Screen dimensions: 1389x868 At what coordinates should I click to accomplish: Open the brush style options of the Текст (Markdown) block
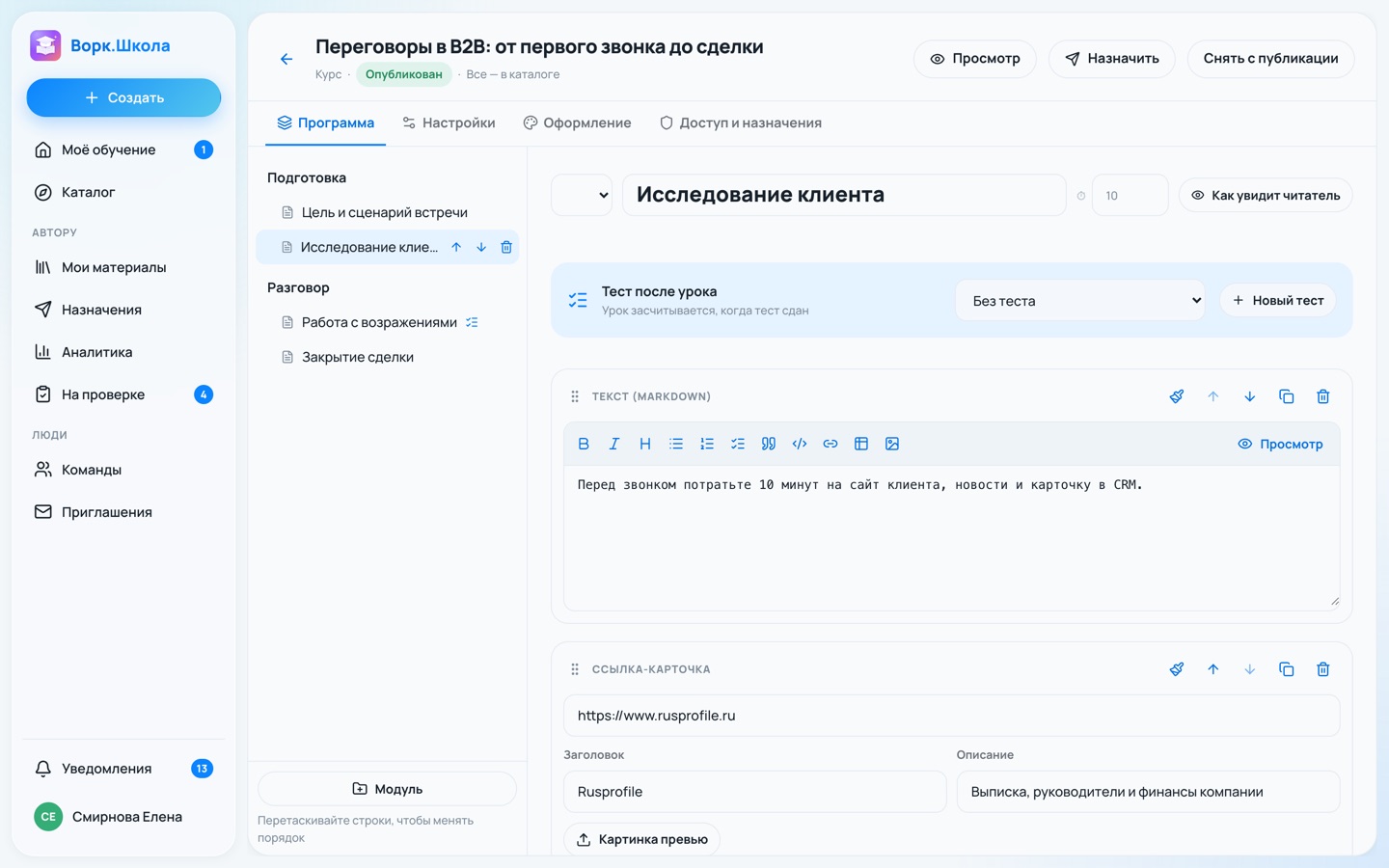(x=1177, y=396)
